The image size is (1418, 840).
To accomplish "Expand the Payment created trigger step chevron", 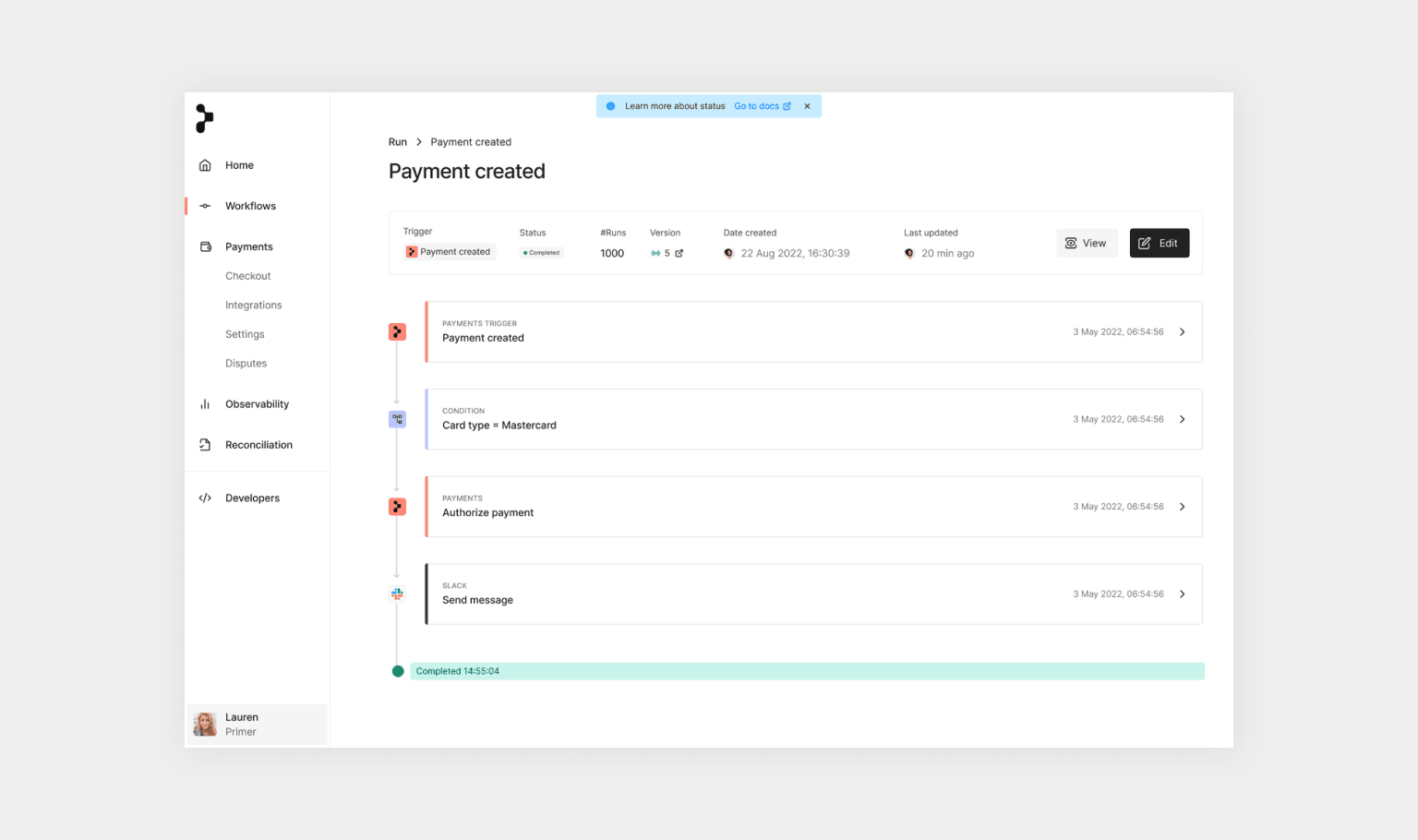I will [x=1183, y=331].
